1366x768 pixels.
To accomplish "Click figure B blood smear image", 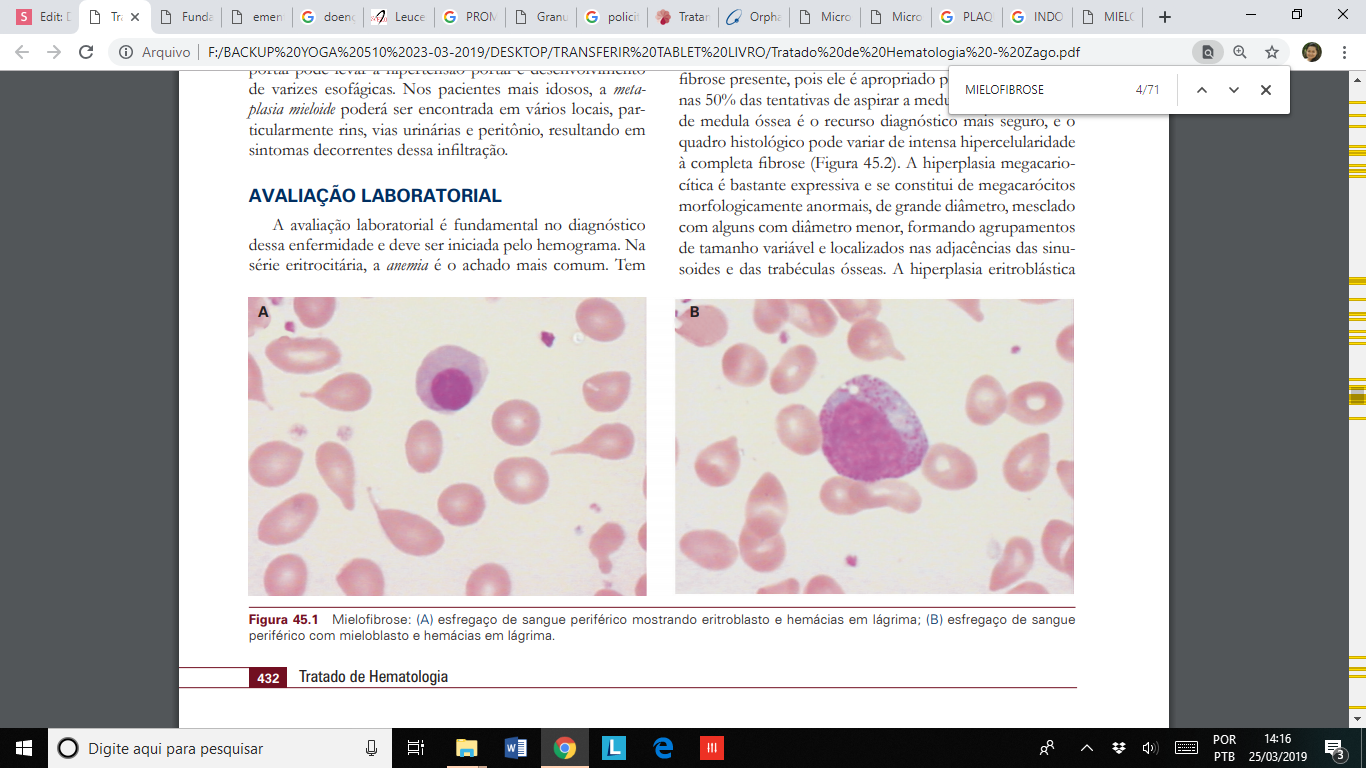I will click(874, 446).
